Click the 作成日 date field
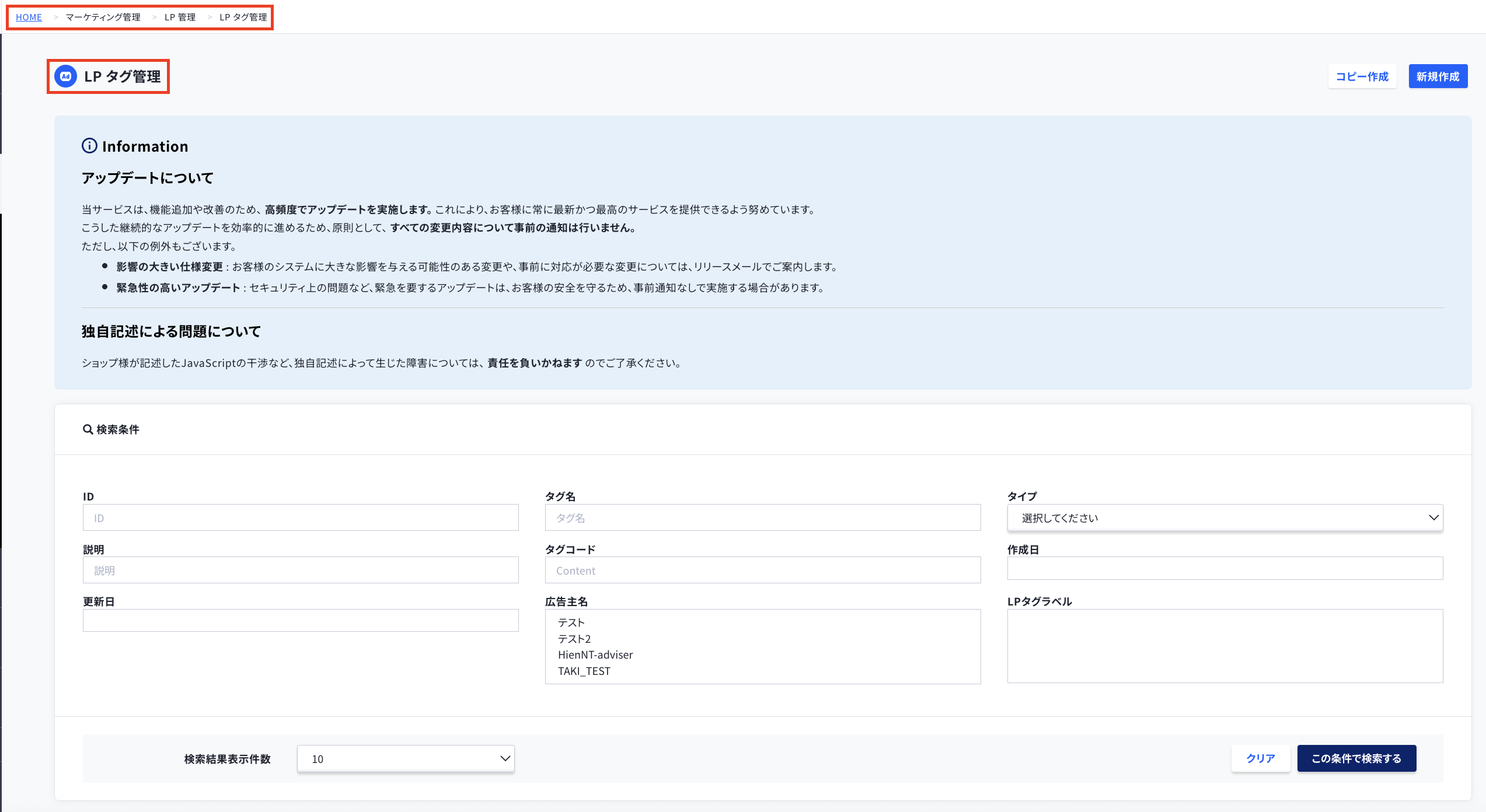This screenshot has width=1486, height=812. coord(1225,568)
